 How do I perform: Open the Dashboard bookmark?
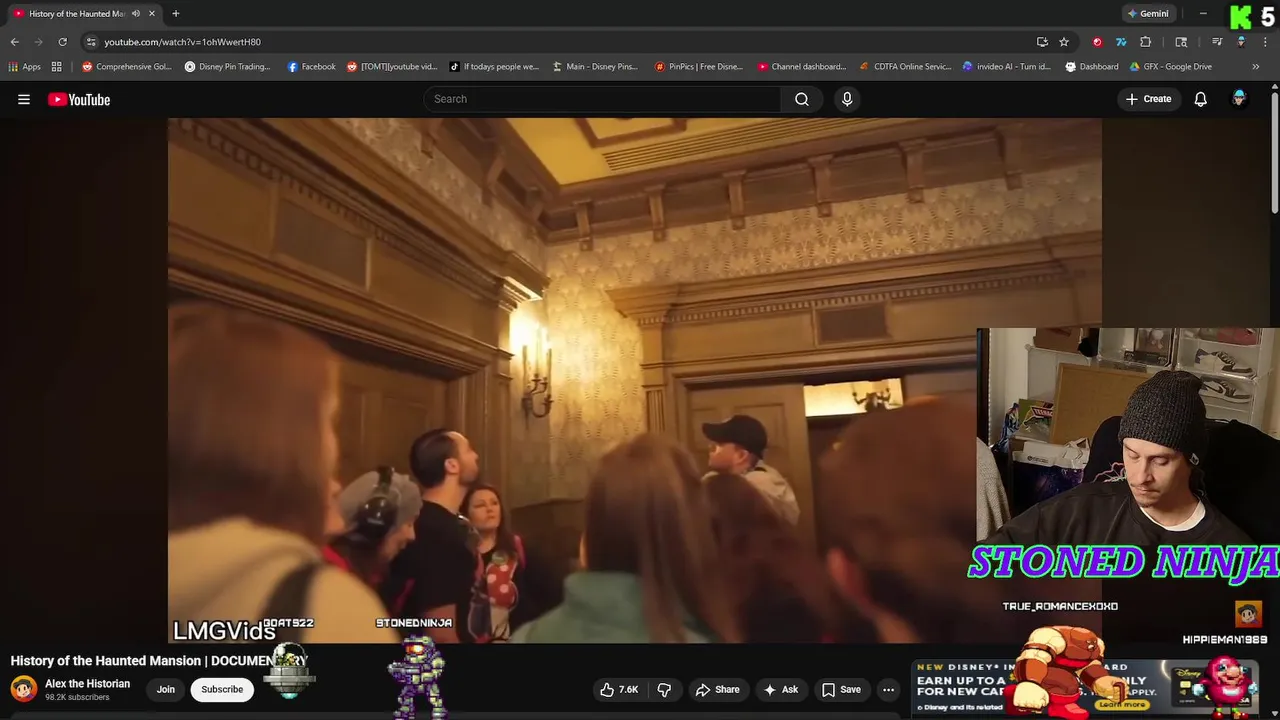[1092, 67]
